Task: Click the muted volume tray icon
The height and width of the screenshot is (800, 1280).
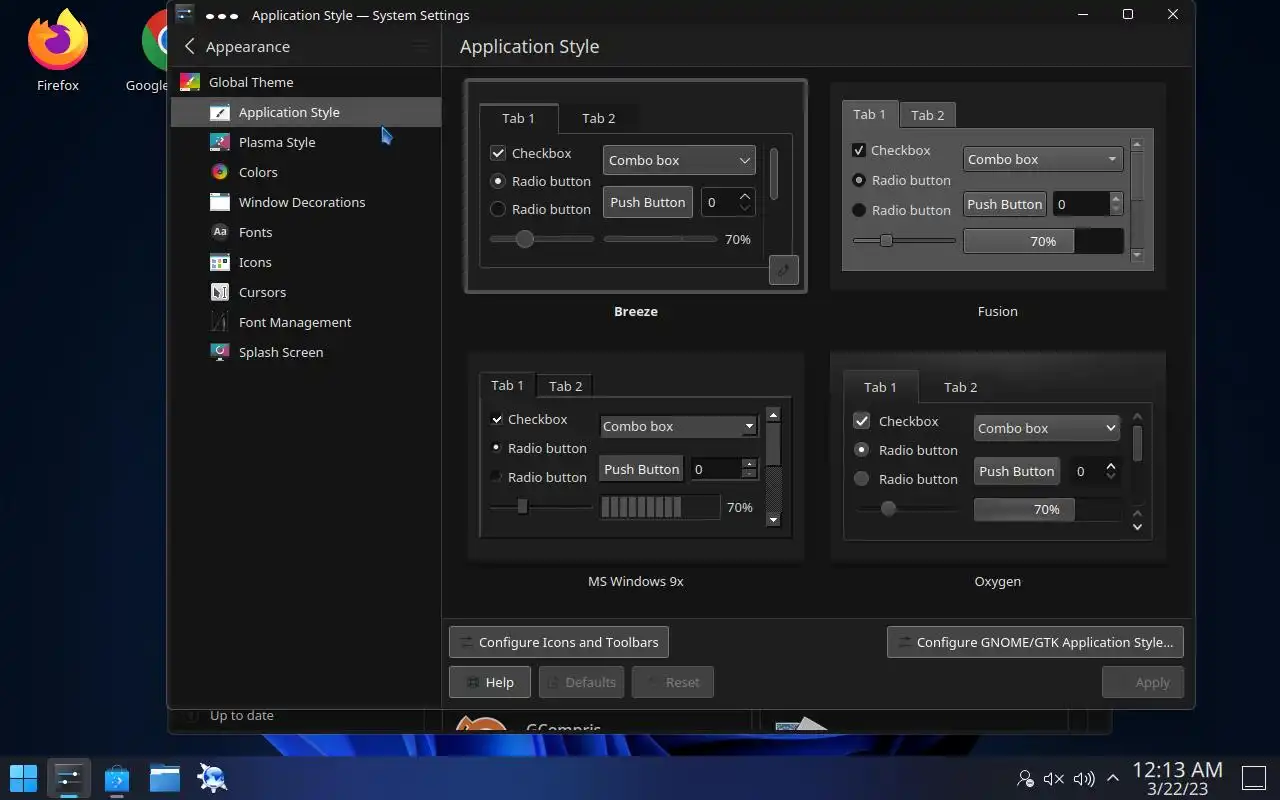Action: [1053, 778]
